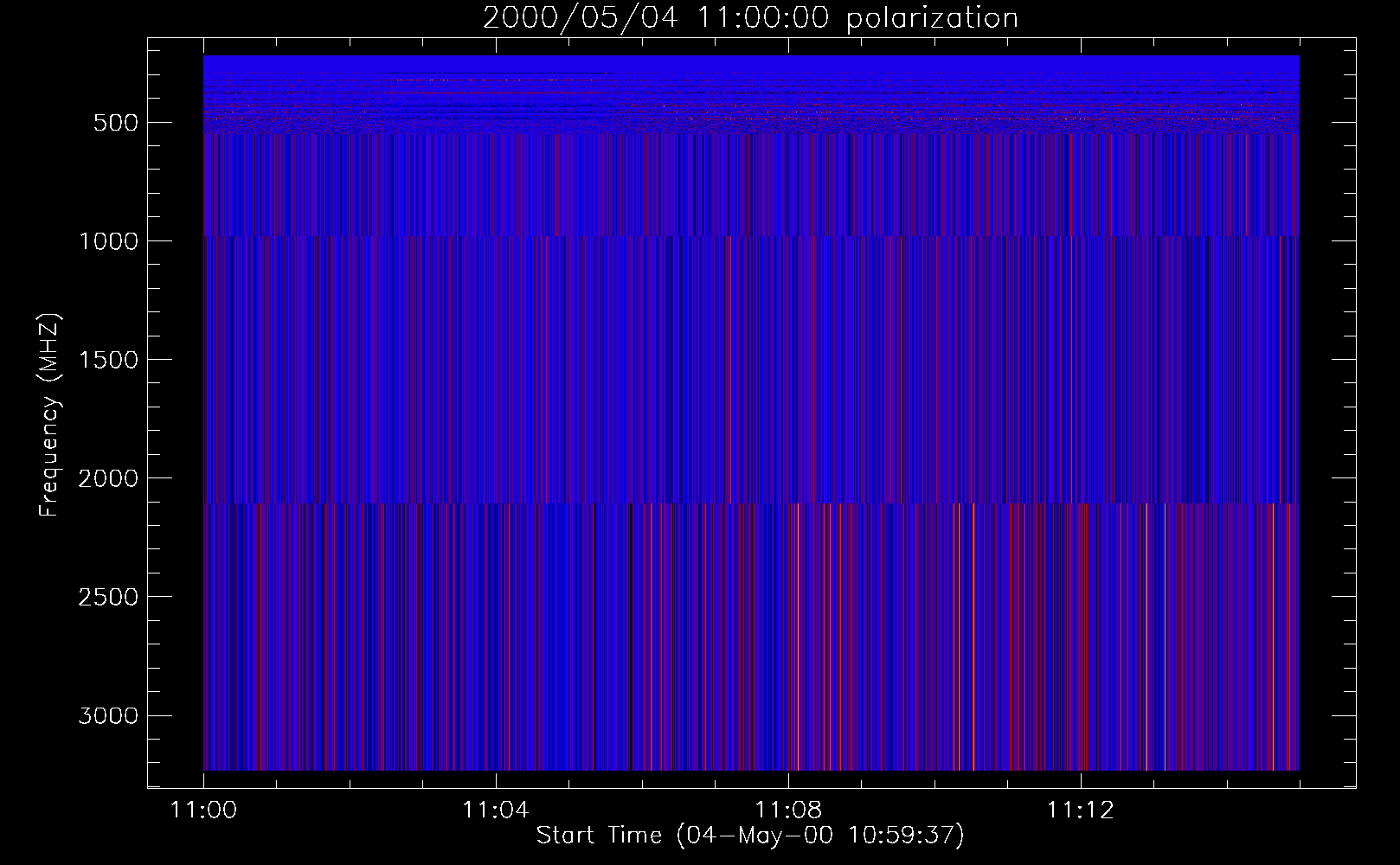
Task: Click the 2500 frequency tick label
Action: pos(108,597)
